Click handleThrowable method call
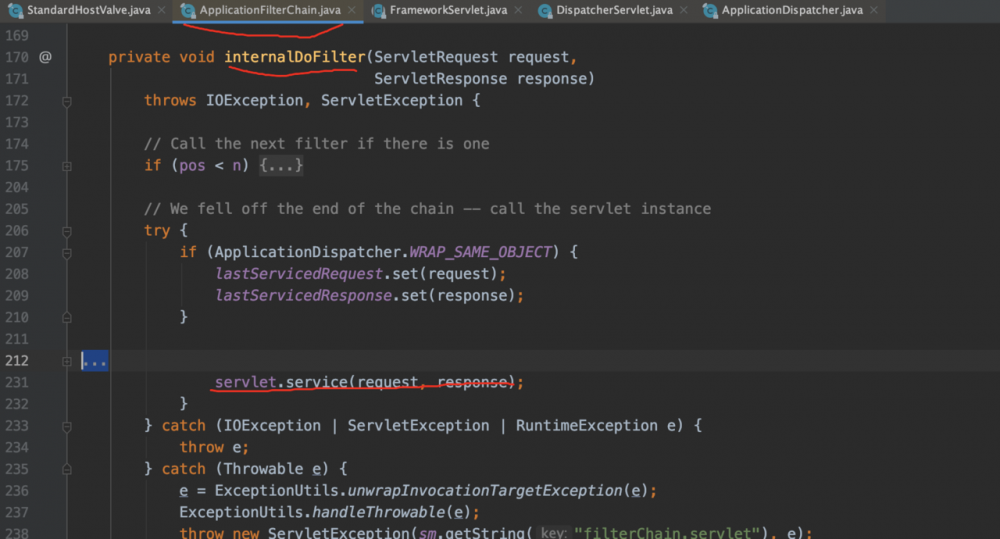The height and width of the screenshot is (539, 1000). pyautogui.click(x=378, y=512)
